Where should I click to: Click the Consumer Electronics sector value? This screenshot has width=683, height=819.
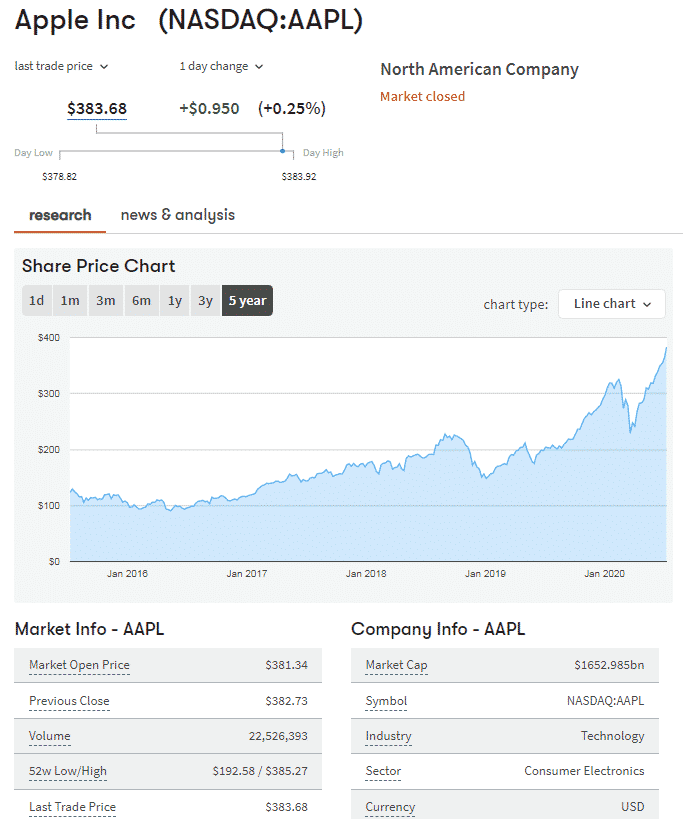click(x=584, y=771)
